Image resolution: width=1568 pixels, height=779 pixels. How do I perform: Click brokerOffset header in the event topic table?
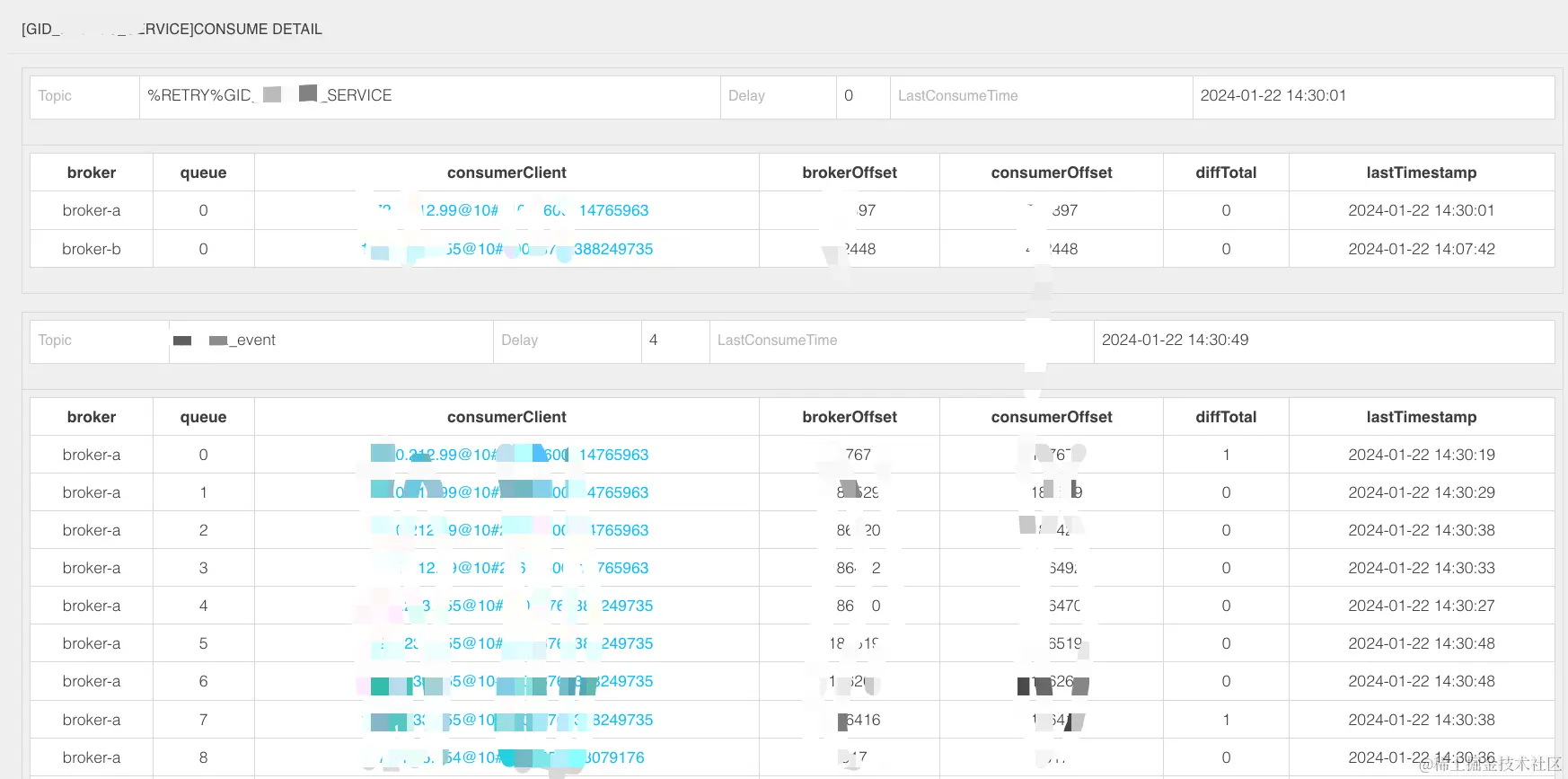[850, 417]
